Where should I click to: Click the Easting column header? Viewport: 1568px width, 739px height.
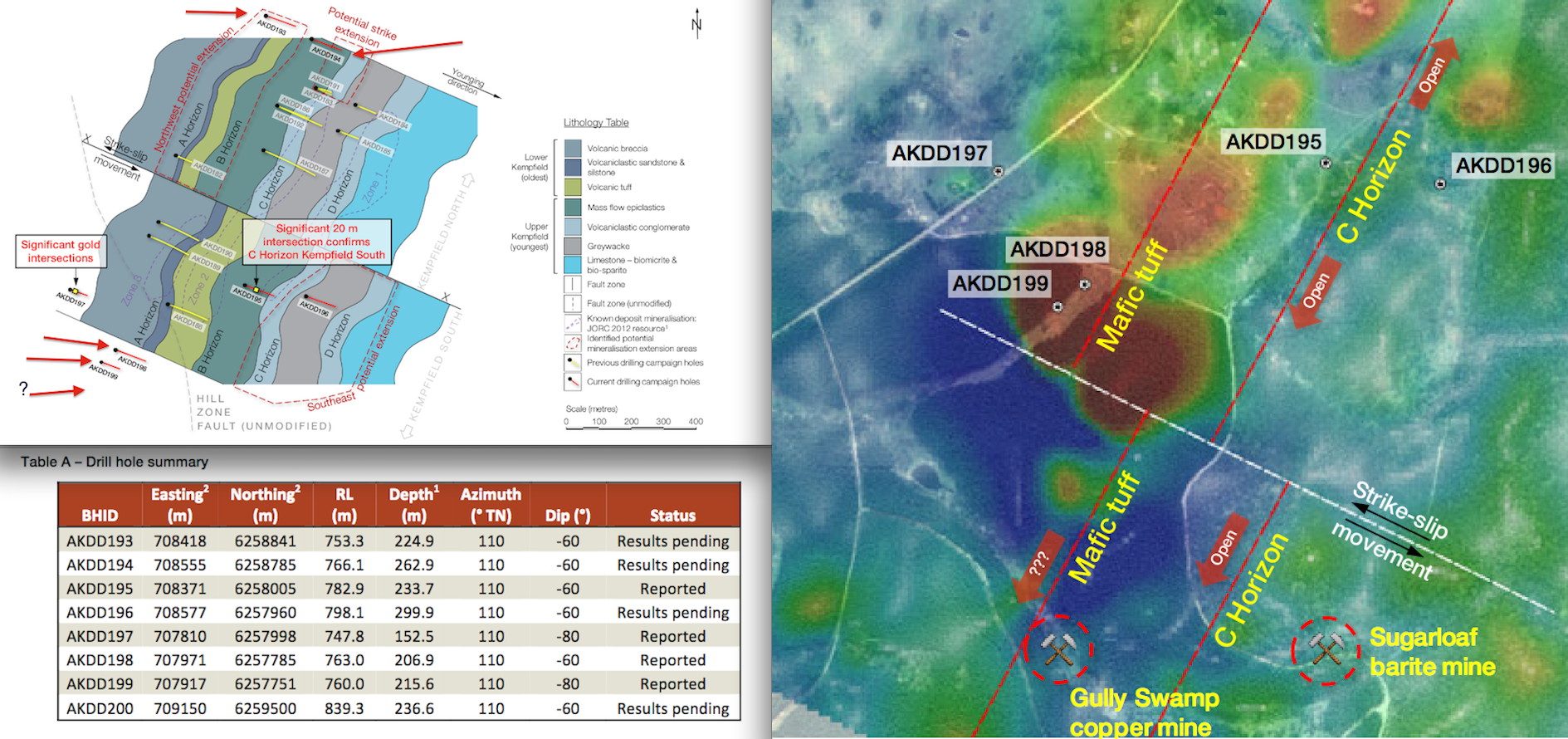click(x=180, y=504)
